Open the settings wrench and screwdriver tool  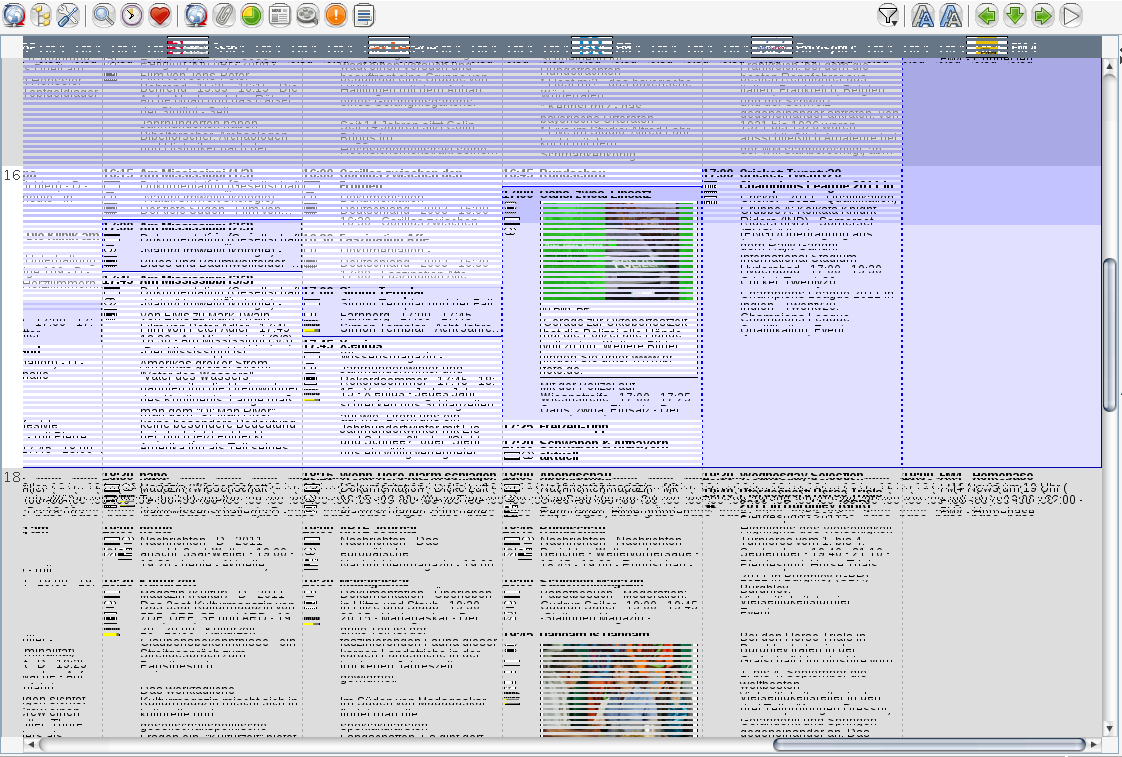point(68,15)
